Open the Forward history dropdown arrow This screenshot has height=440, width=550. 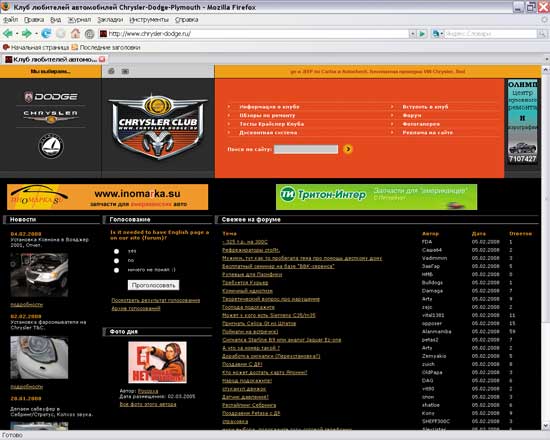point(36,34)
